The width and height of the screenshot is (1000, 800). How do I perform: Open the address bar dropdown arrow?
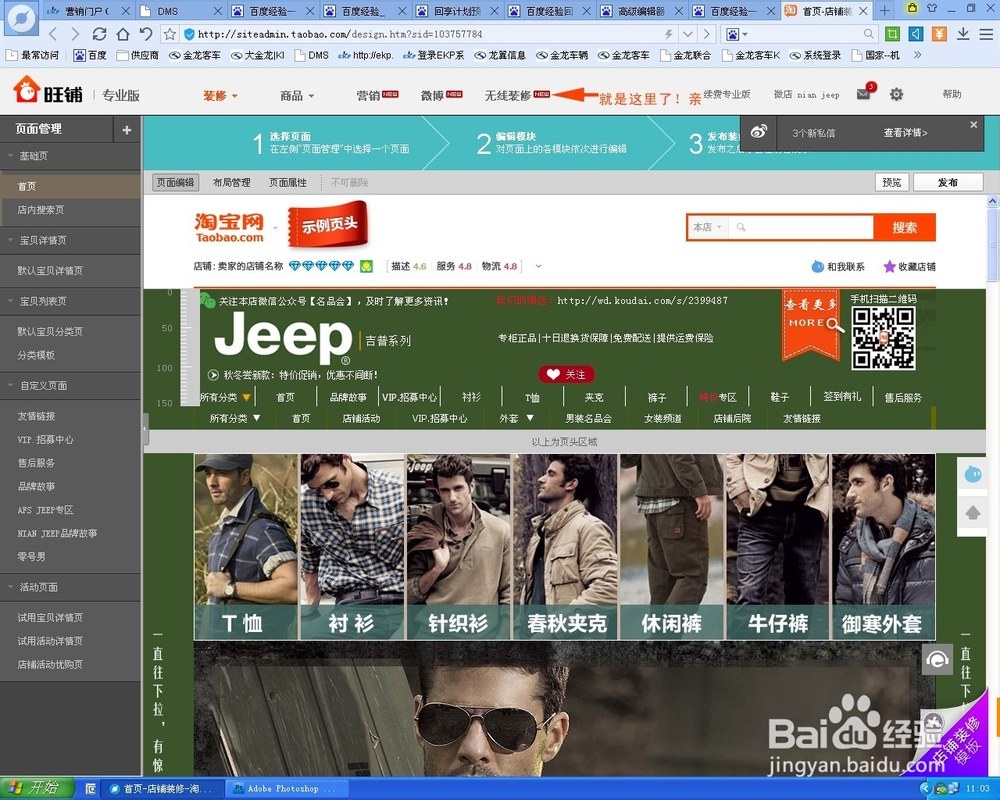(x=688, y=34)
